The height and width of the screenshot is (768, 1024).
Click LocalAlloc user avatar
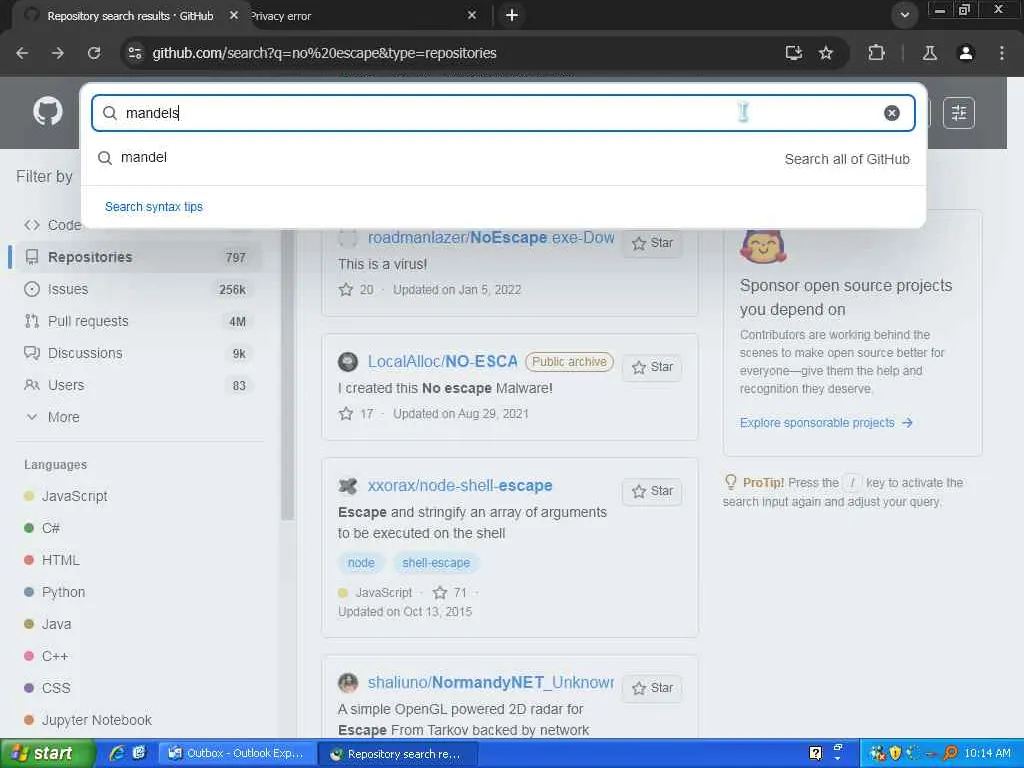[348, 362]
